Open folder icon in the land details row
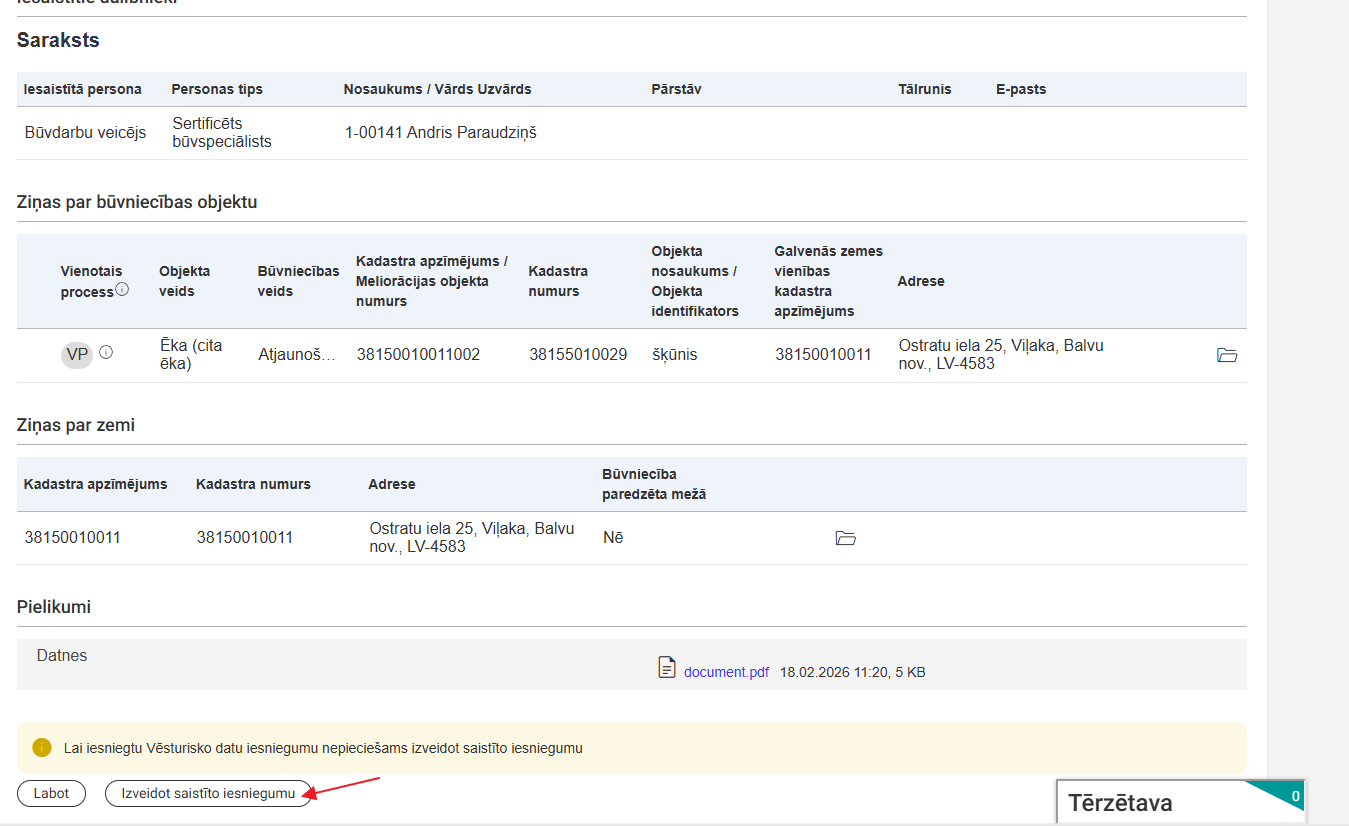 pos(845,538)
